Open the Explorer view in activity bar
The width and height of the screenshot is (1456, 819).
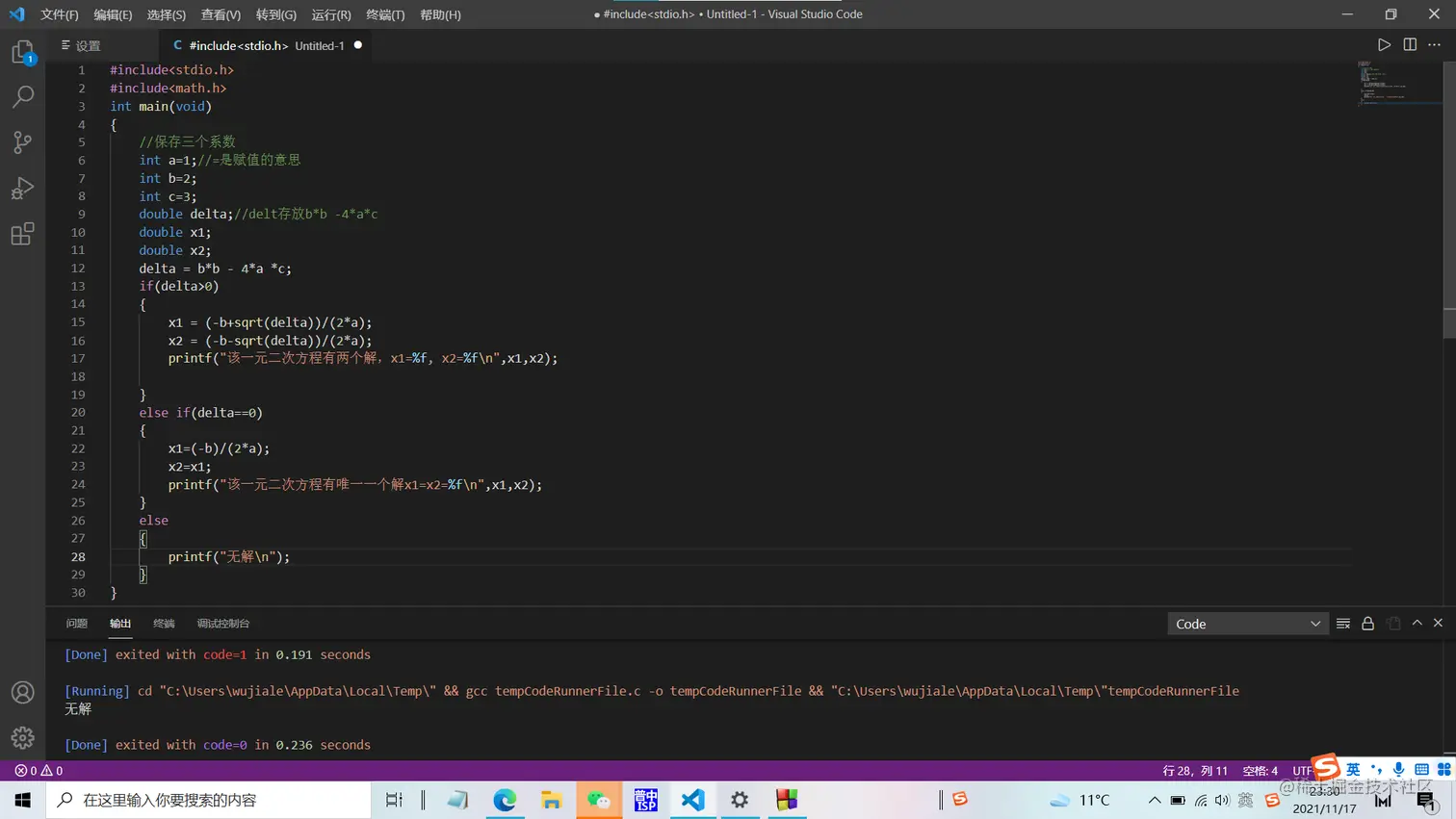pos(22,52)
